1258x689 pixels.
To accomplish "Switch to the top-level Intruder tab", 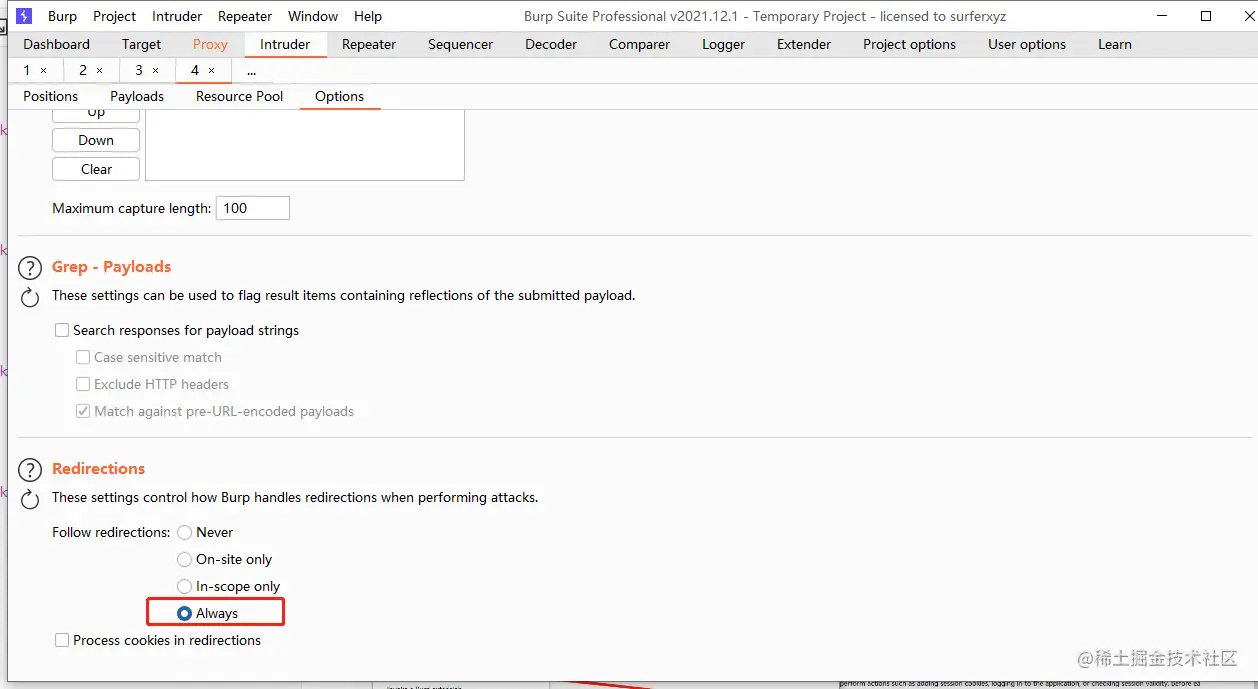I will point(285,44).
